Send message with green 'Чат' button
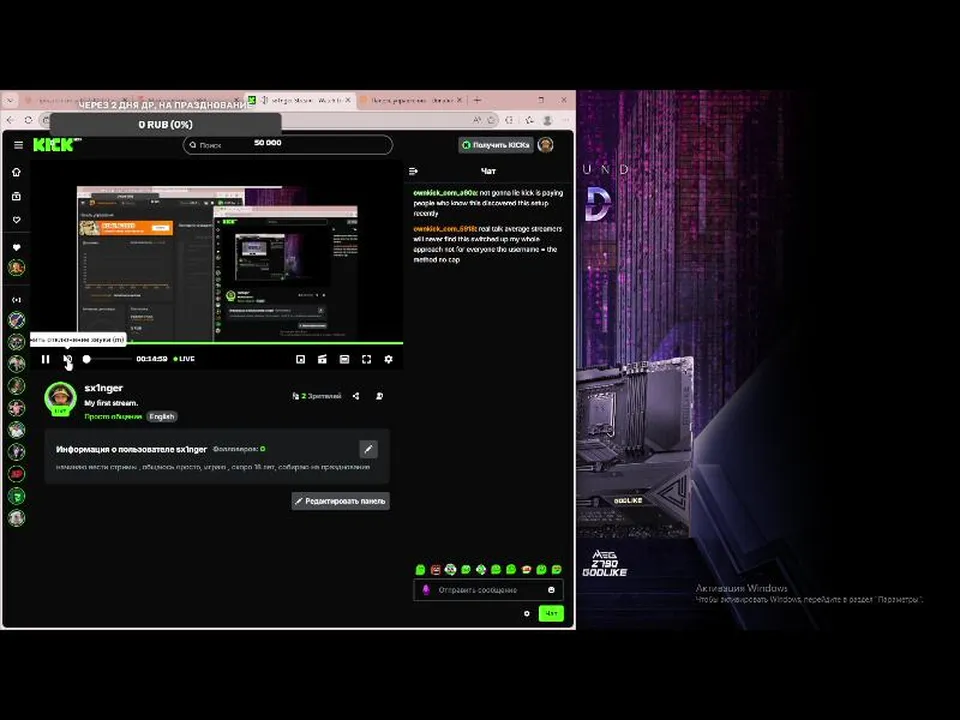Screen dimensions: 960x720 (551, 613)
